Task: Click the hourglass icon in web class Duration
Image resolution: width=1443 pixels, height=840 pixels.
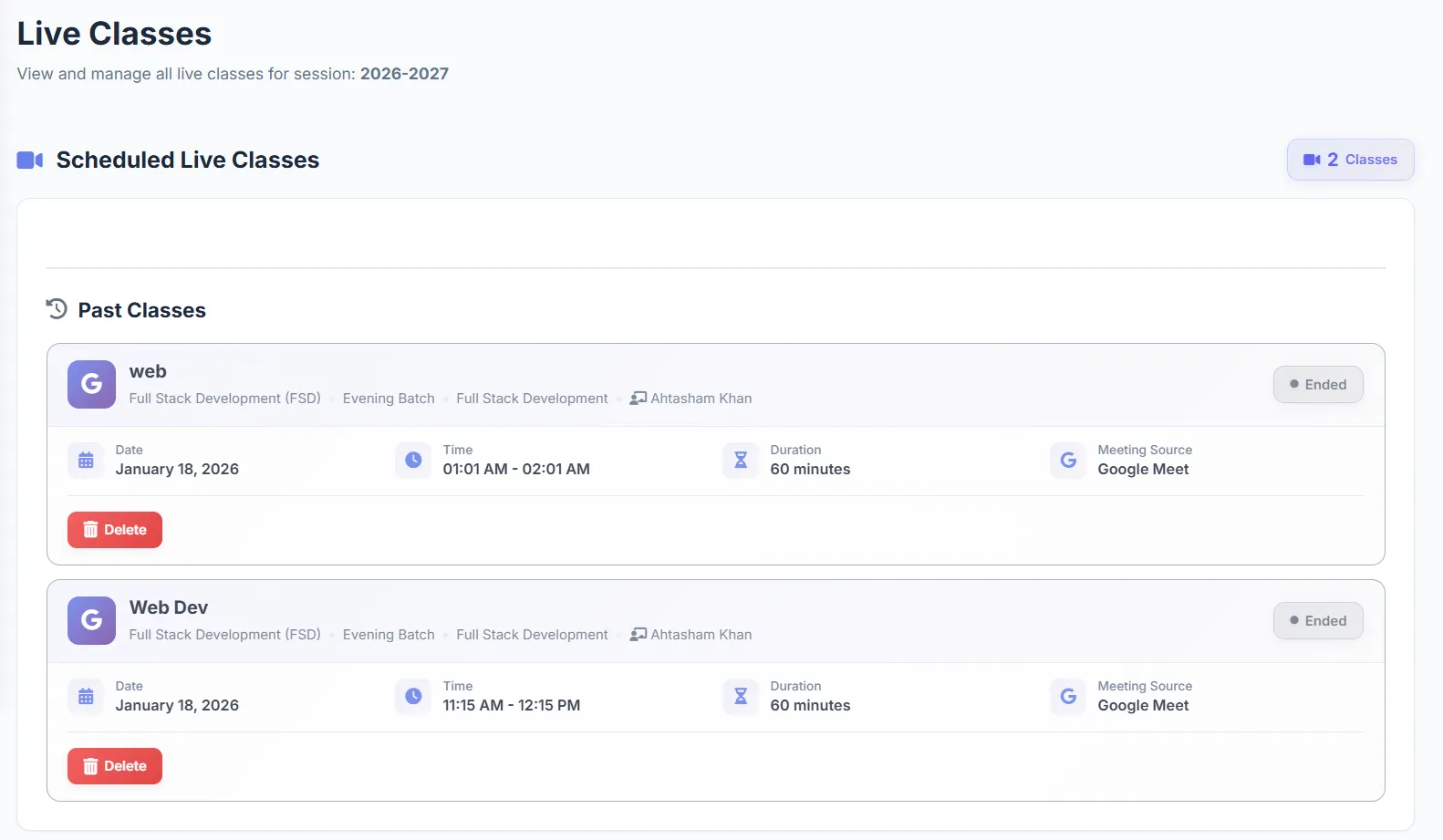Action: point(741,461)
